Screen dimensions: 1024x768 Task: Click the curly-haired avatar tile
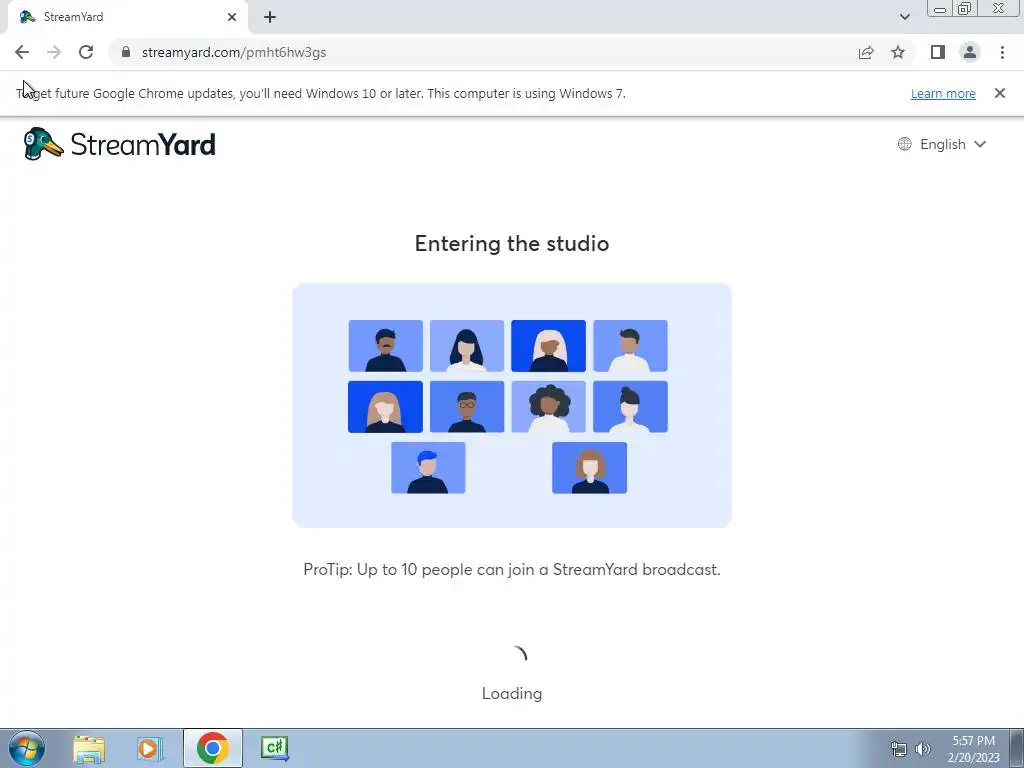pos(549,407)
